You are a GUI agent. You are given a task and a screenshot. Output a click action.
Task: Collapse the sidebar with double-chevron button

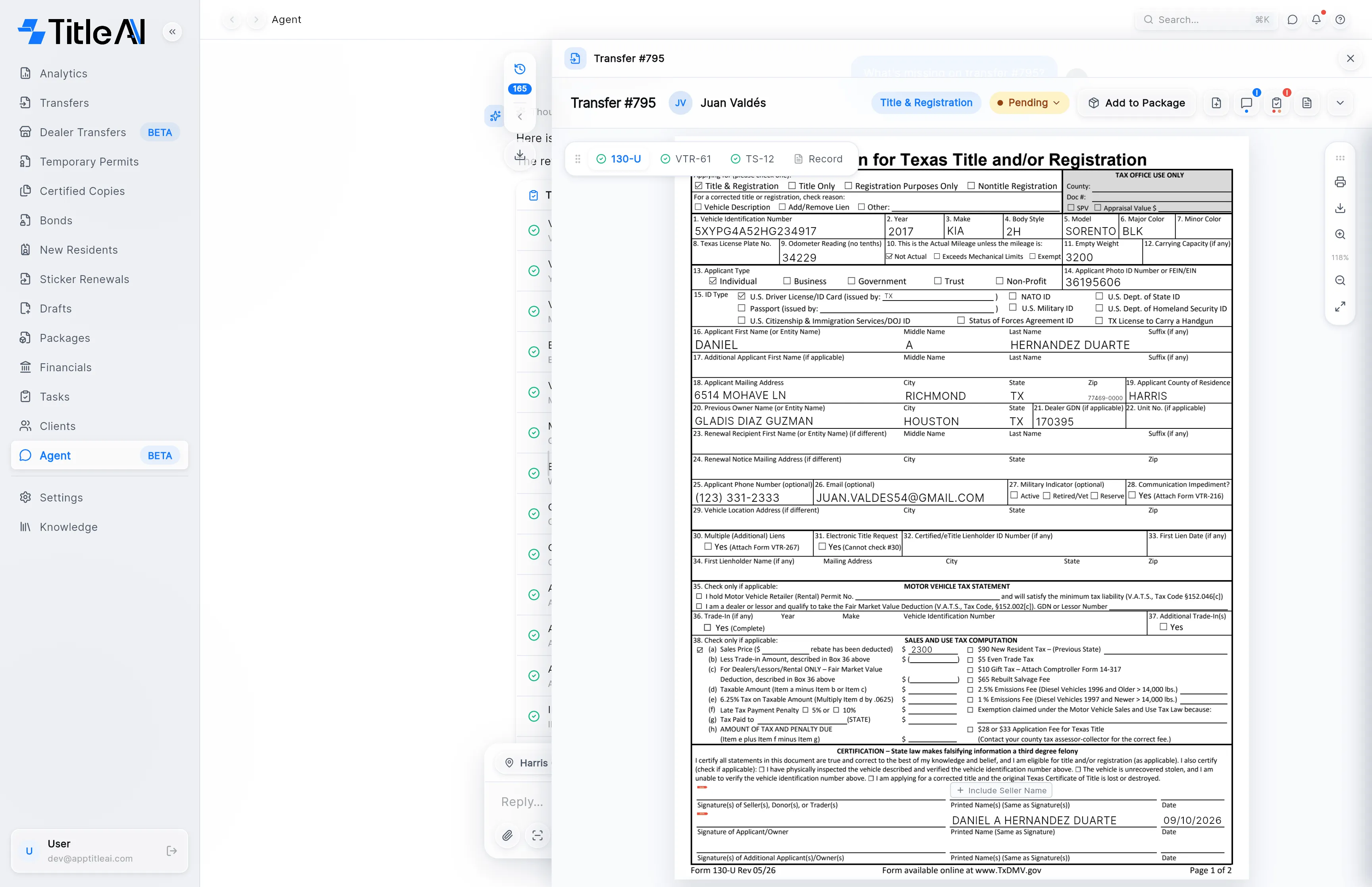(x=172, y=32)
